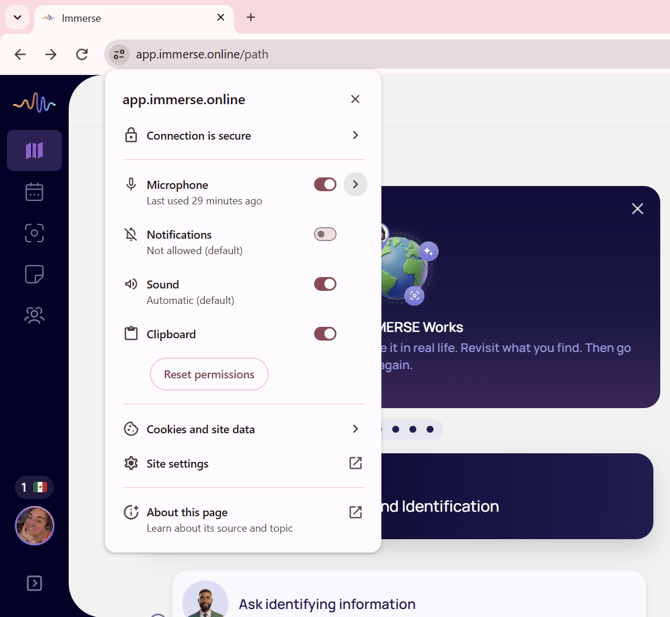Click the microphone icon
Viewport: 670px width, 617px height.
[x=131, y=184]
